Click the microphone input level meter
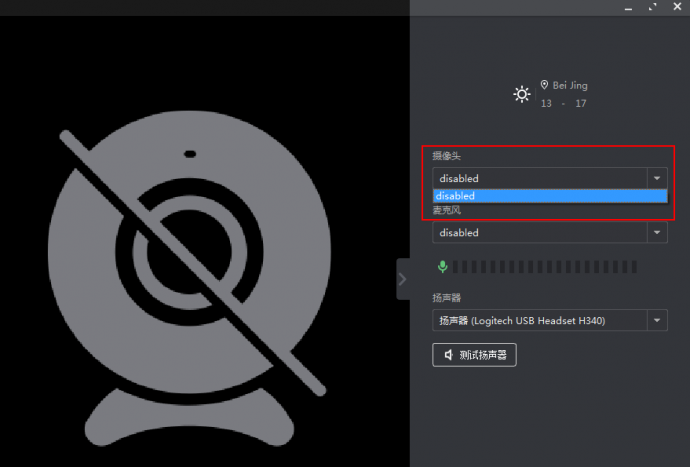 [x=545, y=267]
